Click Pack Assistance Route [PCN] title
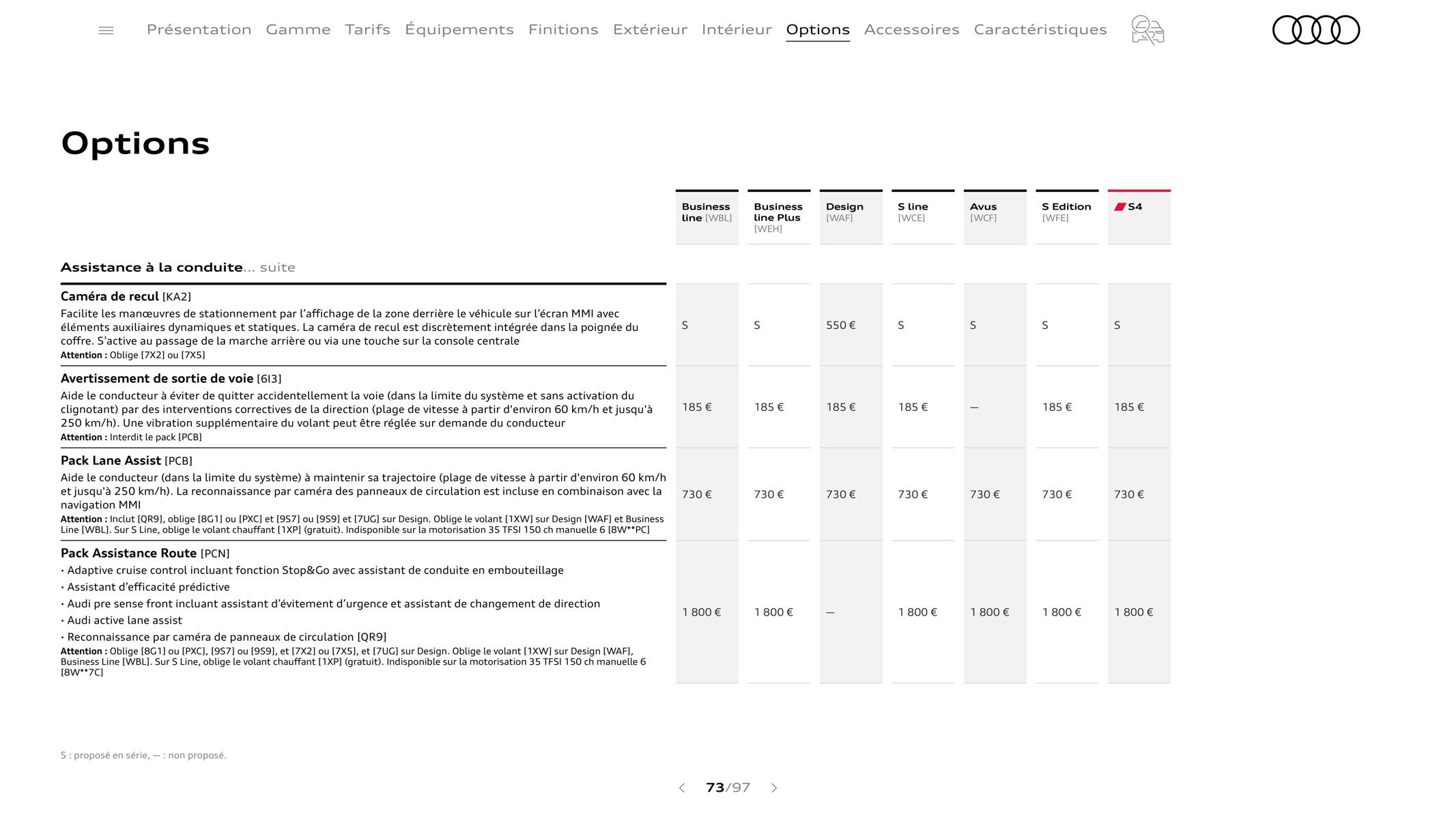Screen dimensions: 1456x819 coord(145,553)
